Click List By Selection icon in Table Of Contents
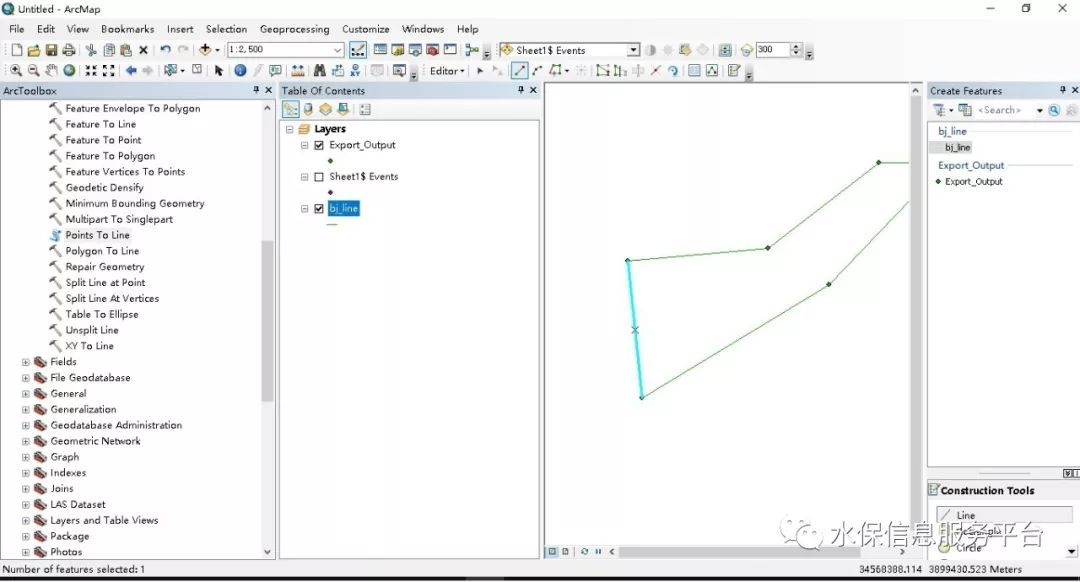The image size is (1080, 582). click(x=342, y=110)
